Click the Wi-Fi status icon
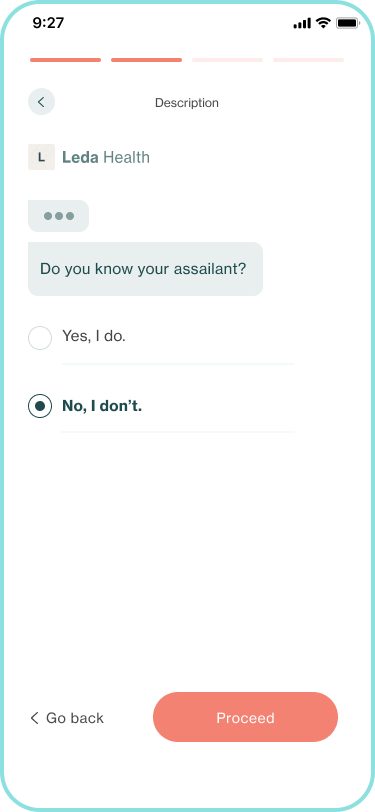The width and height of the screenshot is (375, 812). coord(324,23)
